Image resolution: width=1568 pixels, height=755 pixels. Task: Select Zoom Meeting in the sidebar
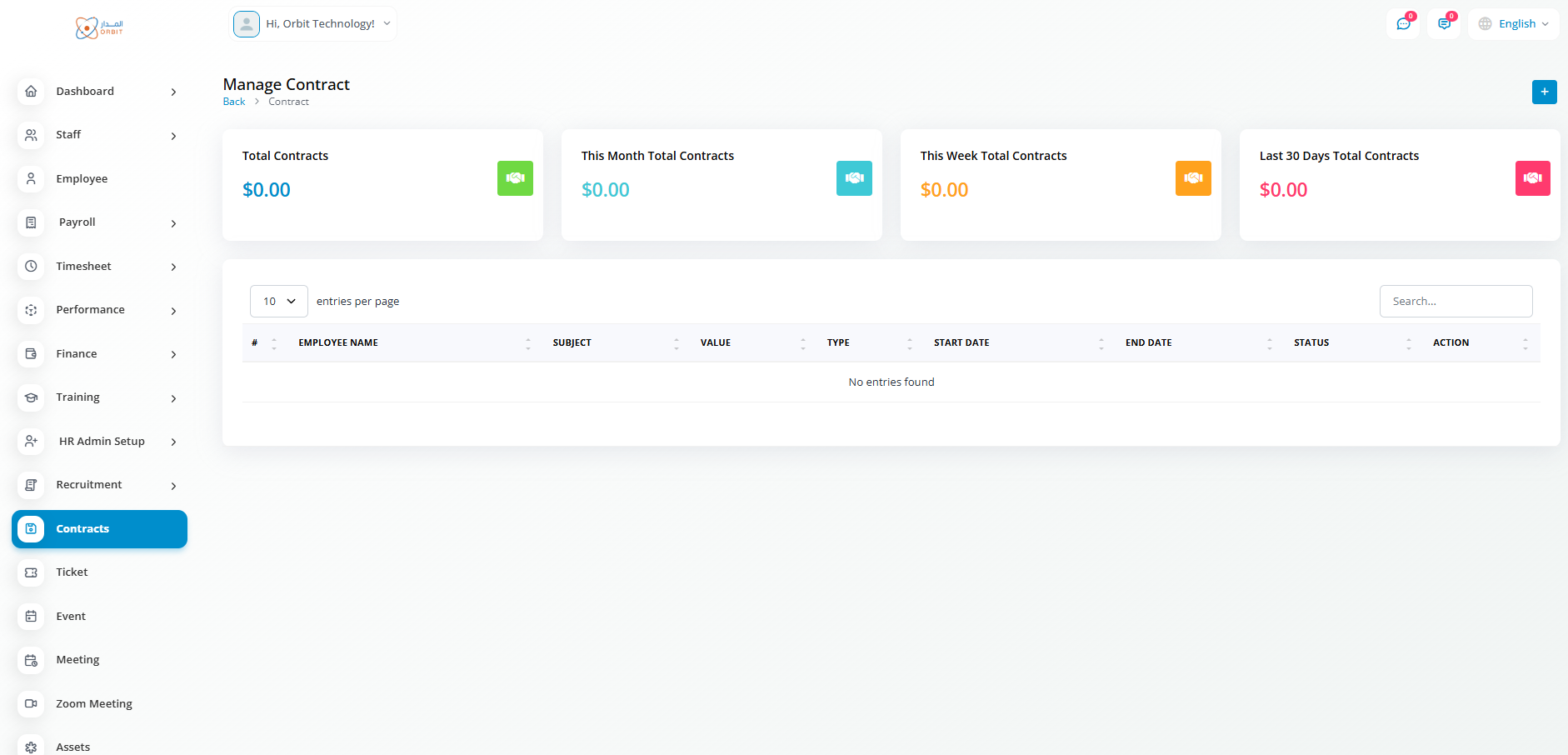coord(94,704)
